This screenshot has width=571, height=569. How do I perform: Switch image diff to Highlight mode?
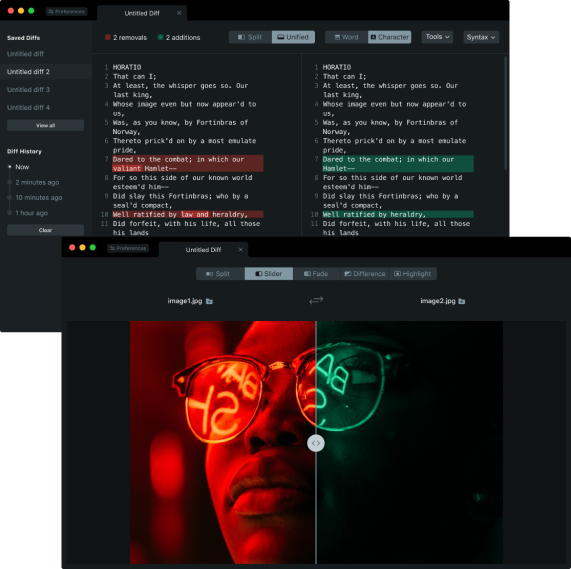(413, 274)
